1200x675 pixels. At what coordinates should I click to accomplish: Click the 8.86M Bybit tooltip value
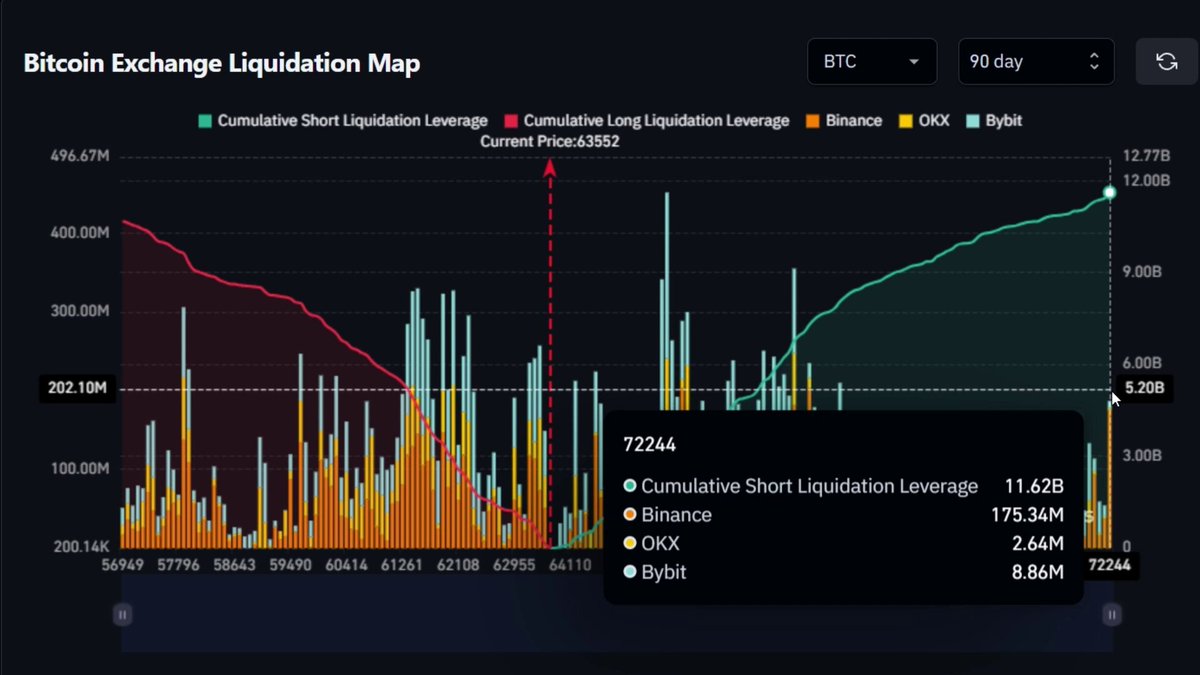[1037, 573]
